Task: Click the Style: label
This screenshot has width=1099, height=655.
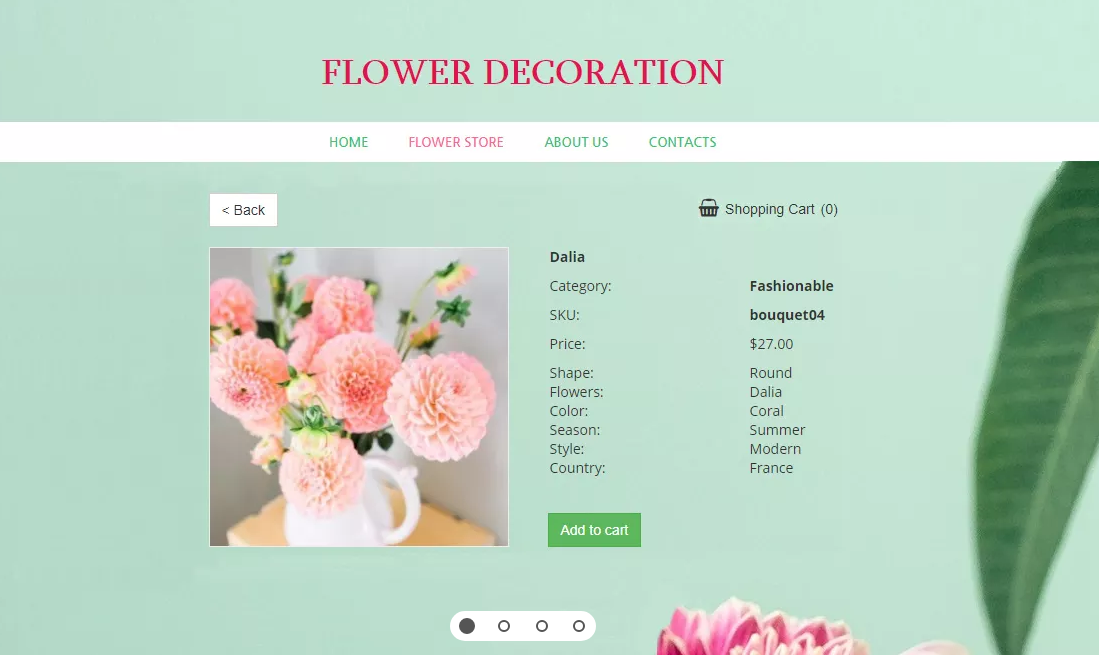Action: (x=566, y=449)
